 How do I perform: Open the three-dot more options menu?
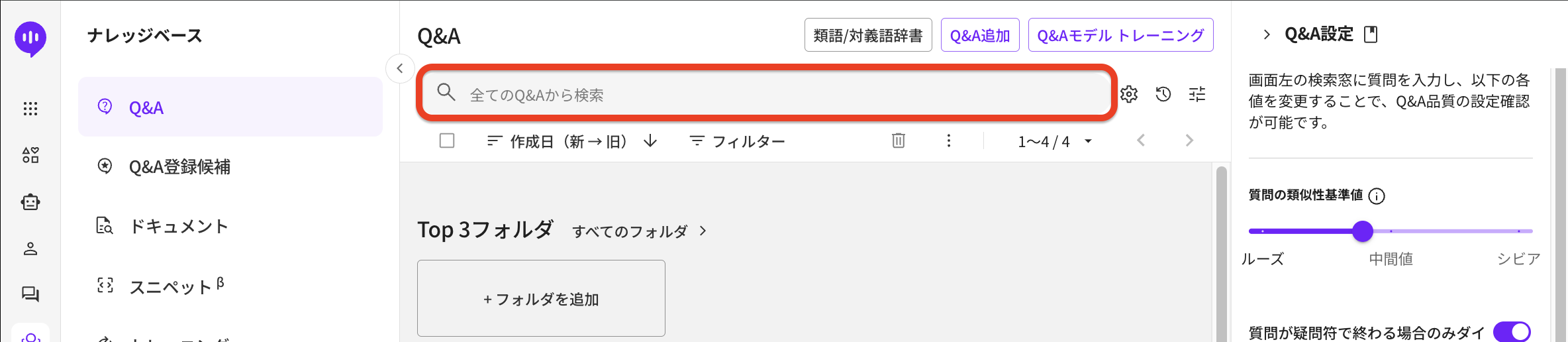click(948, 141)
